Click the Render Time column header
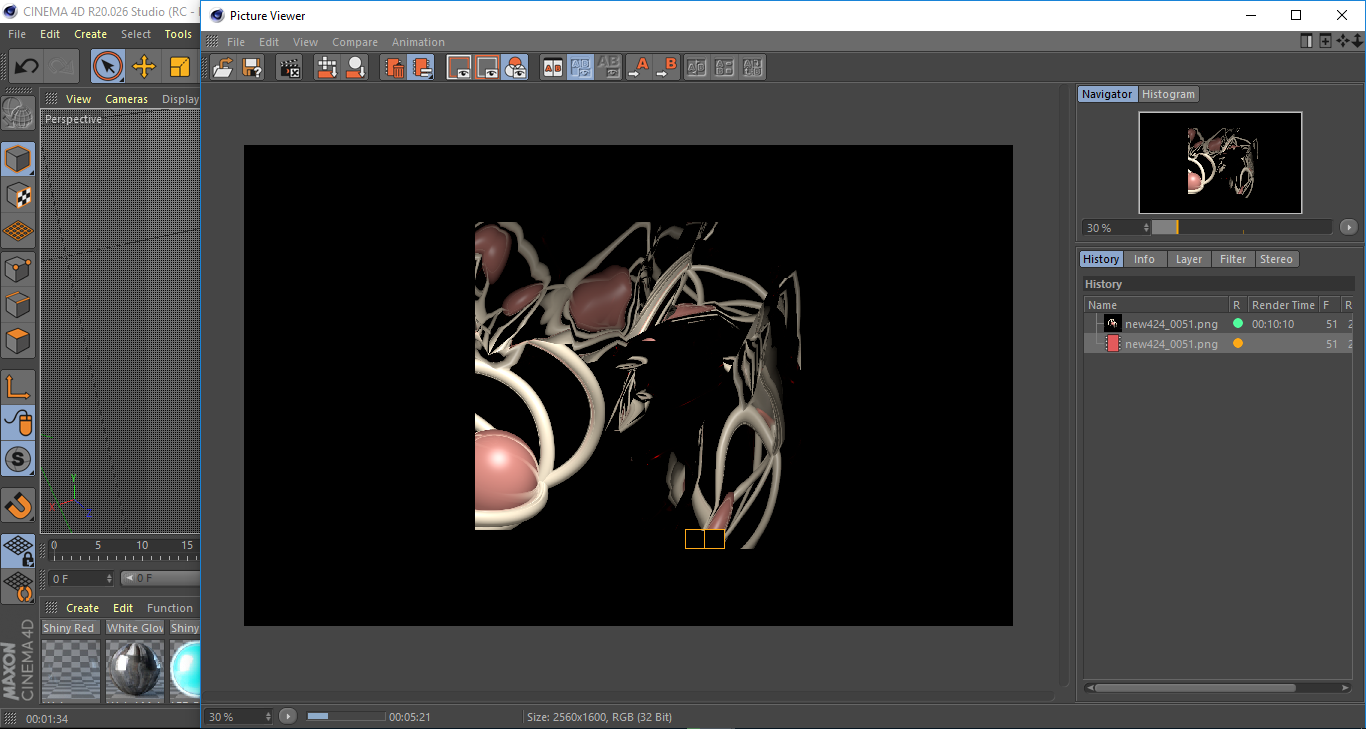Screen dimensions: 1366x729 (1283, 305)
